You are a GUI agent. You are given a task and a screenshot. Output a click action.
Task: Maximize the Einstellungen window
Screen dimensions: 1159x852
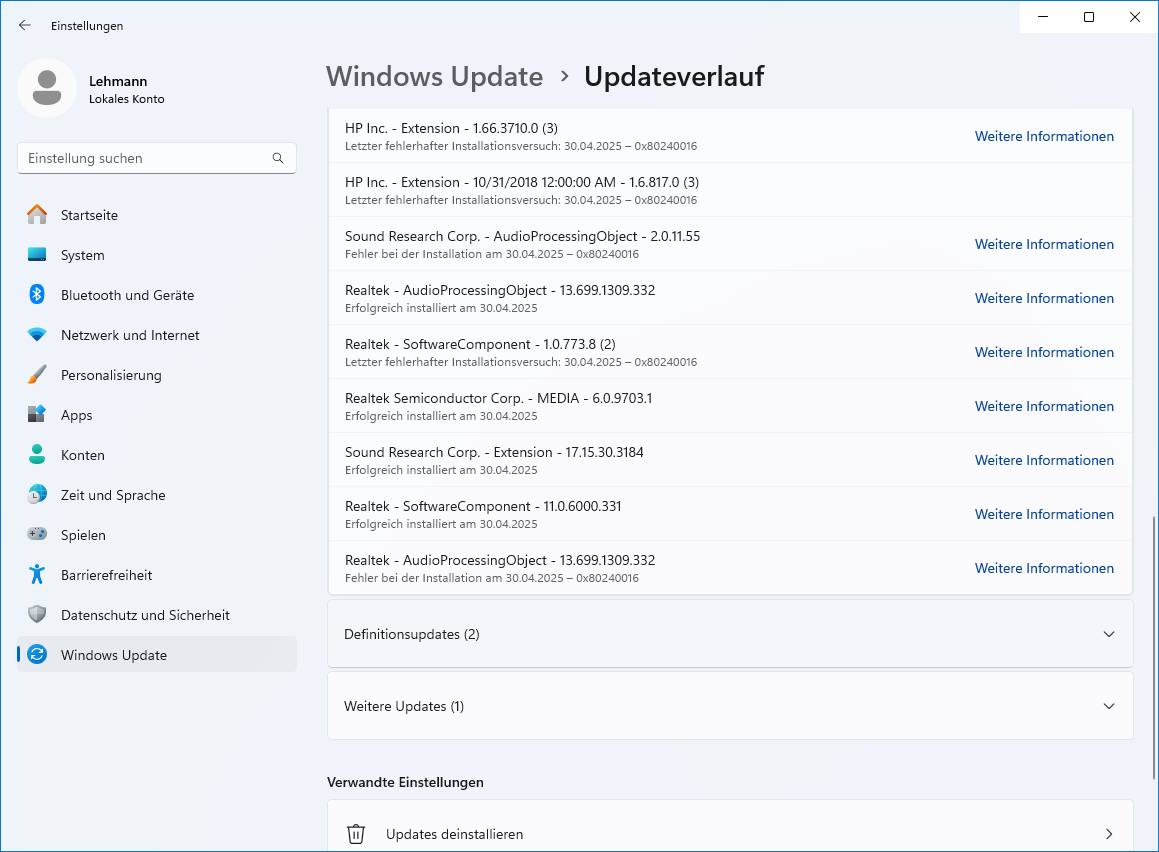tap(1089, 17)
